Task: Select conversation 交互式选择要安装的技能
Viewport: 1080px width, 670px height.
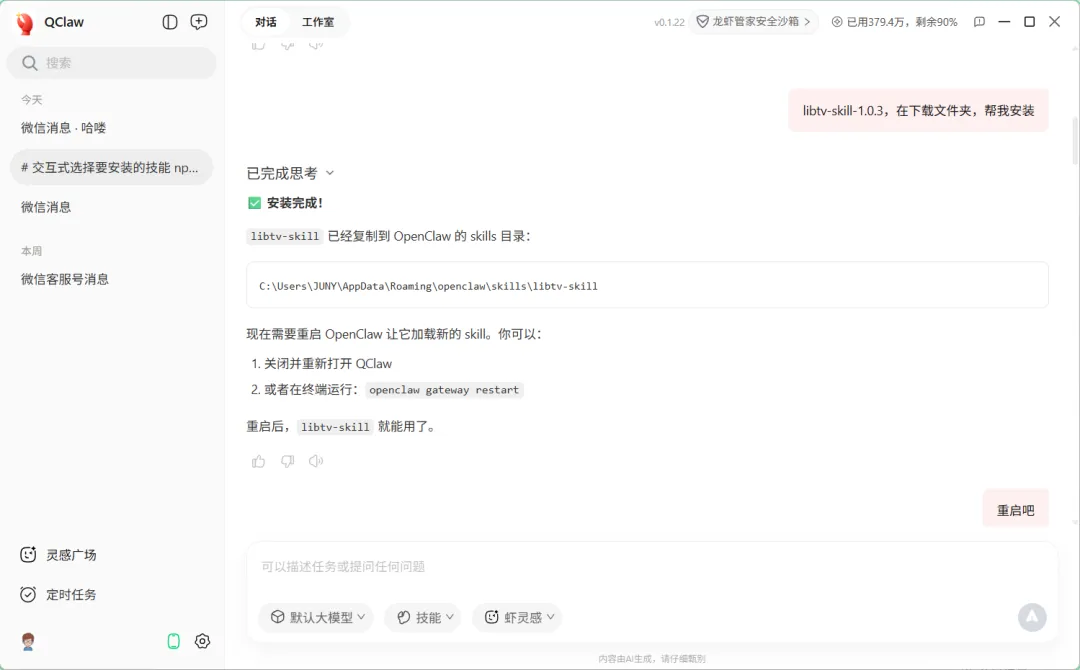Action: click(112, 167)
